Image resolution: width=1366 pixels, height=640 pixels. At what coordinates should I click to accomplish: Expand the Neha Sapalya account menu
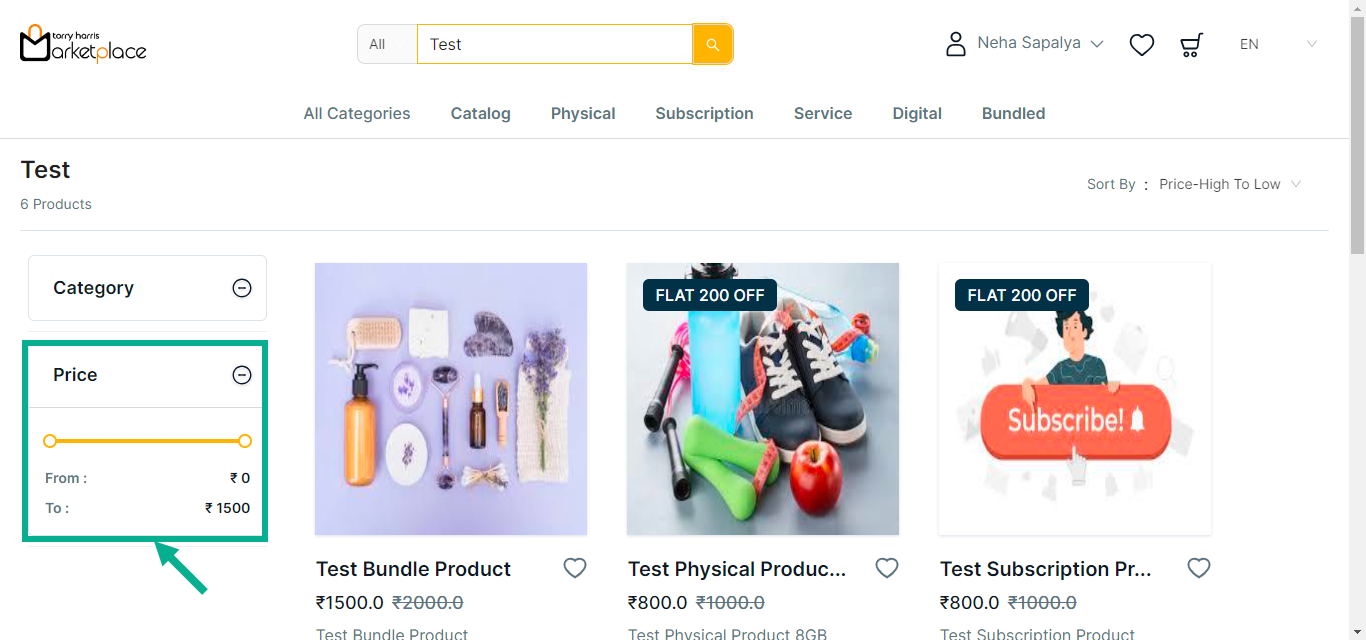coord(1040,44)
